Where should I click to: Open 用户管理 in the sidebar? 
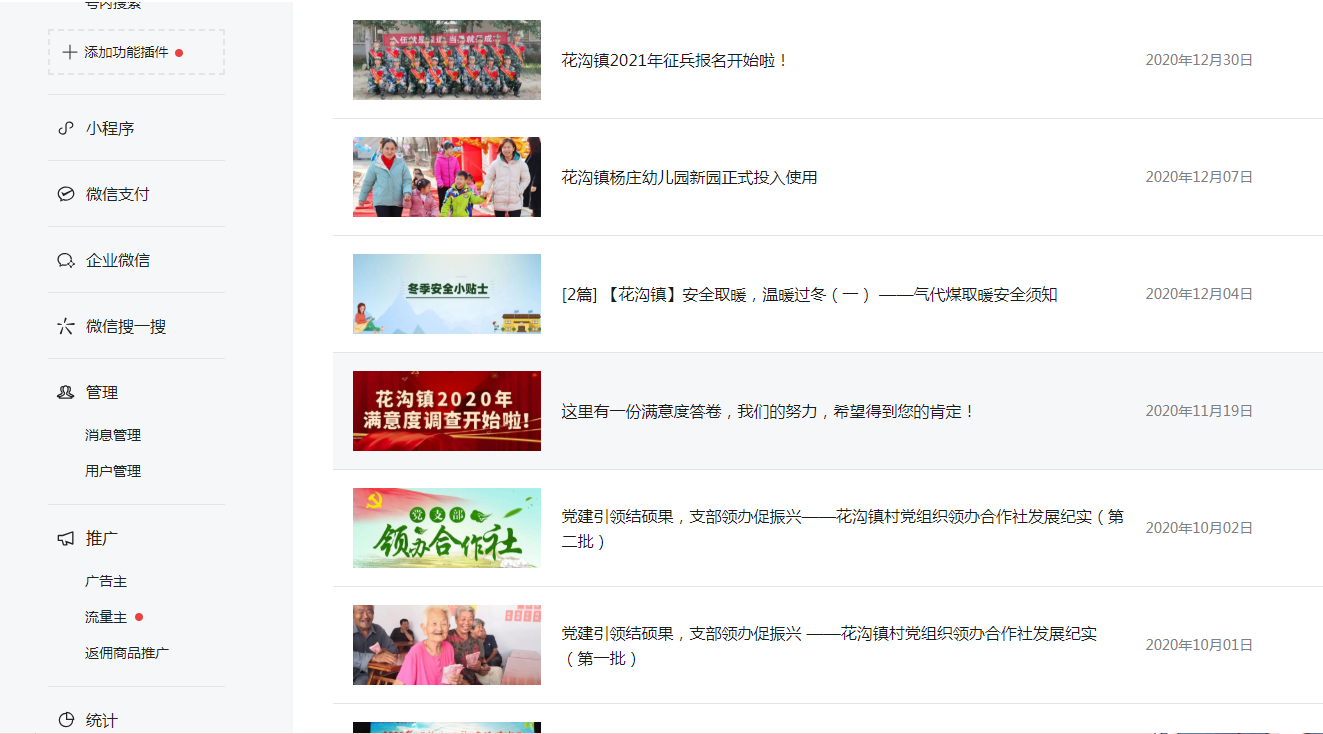coord(113,471)
